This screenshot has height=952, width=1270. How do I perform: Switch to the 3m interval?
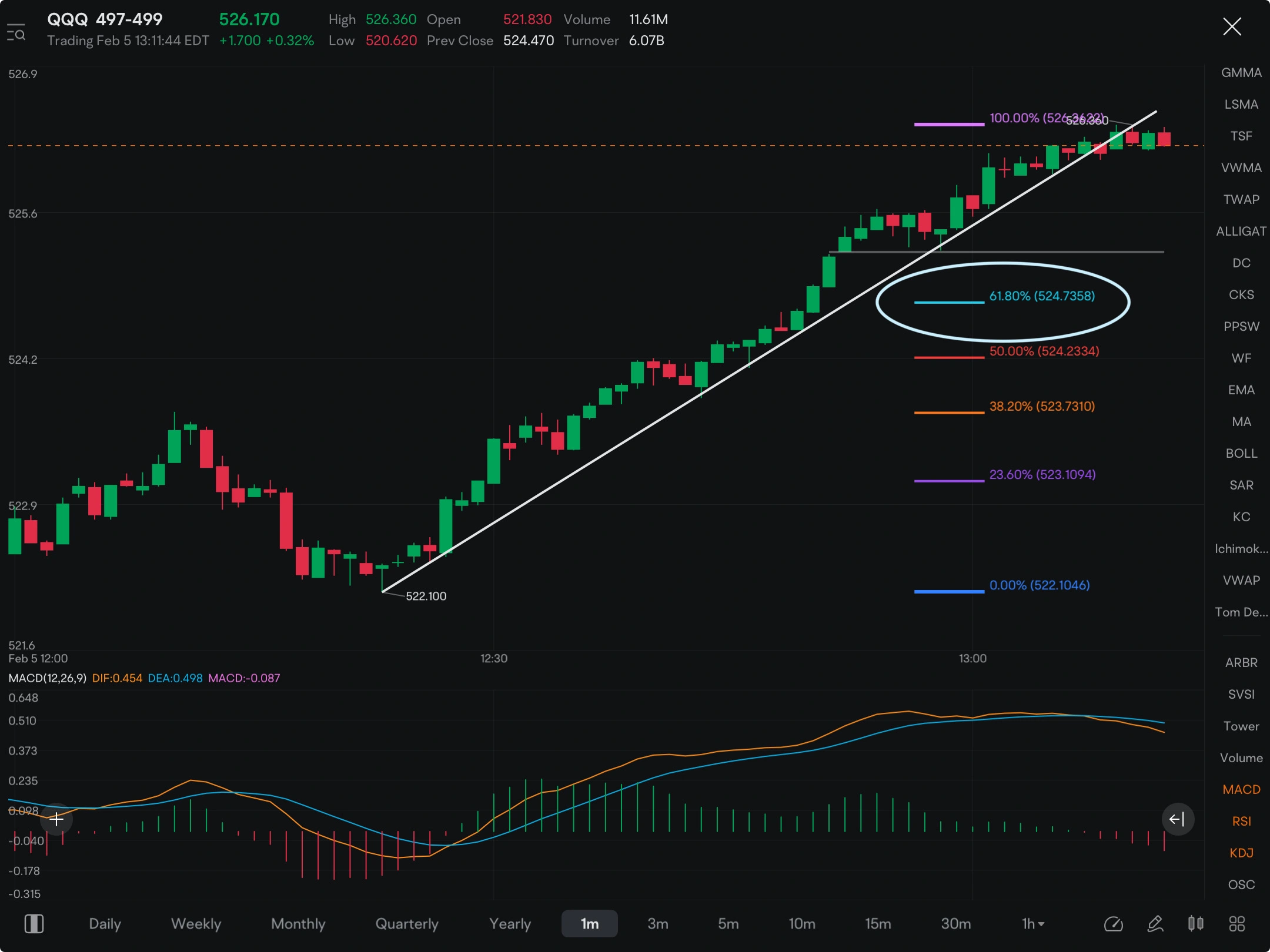(658, 924)
